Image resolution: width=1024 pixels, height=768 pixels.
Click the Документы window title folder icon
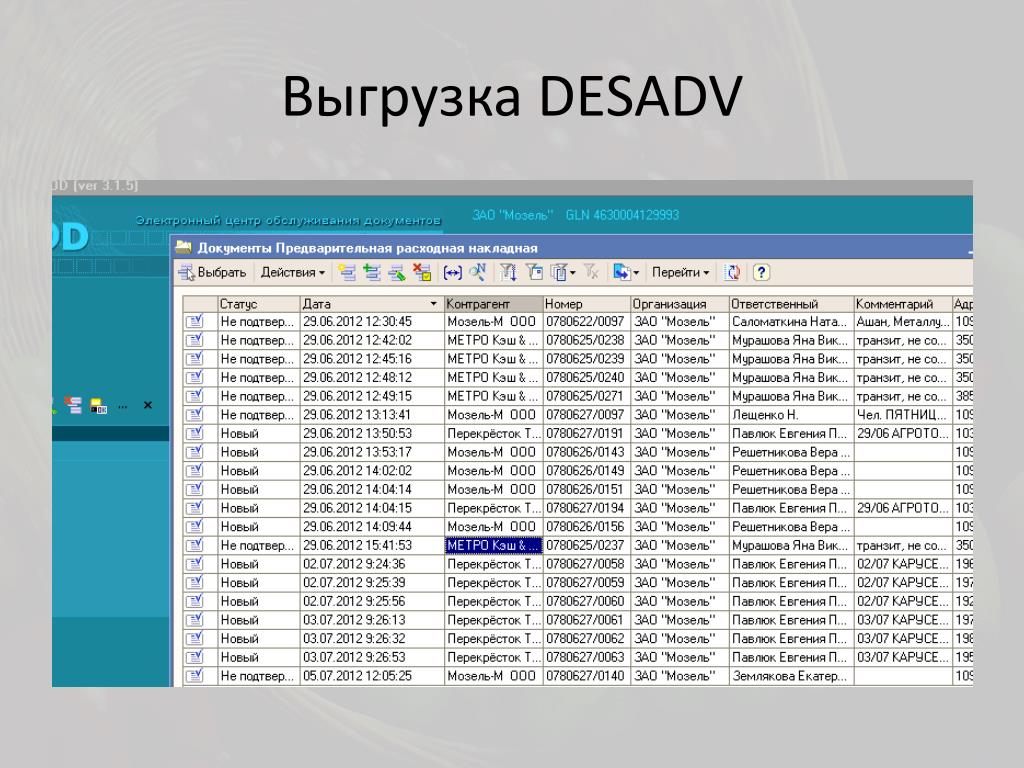pos(184,247)
